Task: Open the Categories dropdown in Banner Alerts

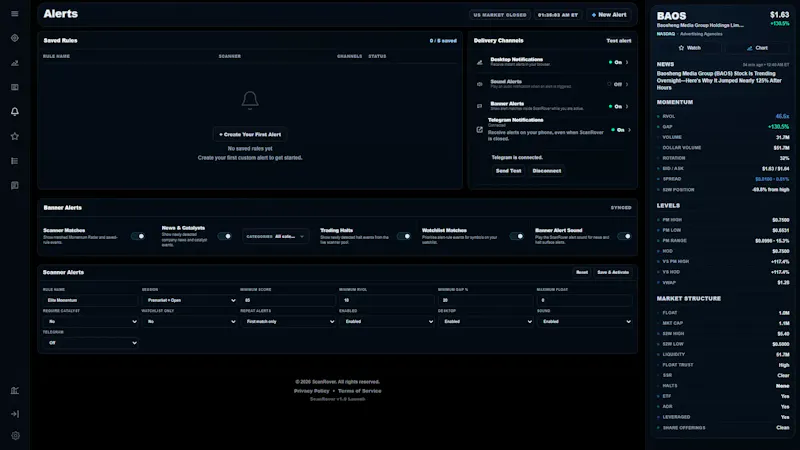Action: [x=276, y=236]
